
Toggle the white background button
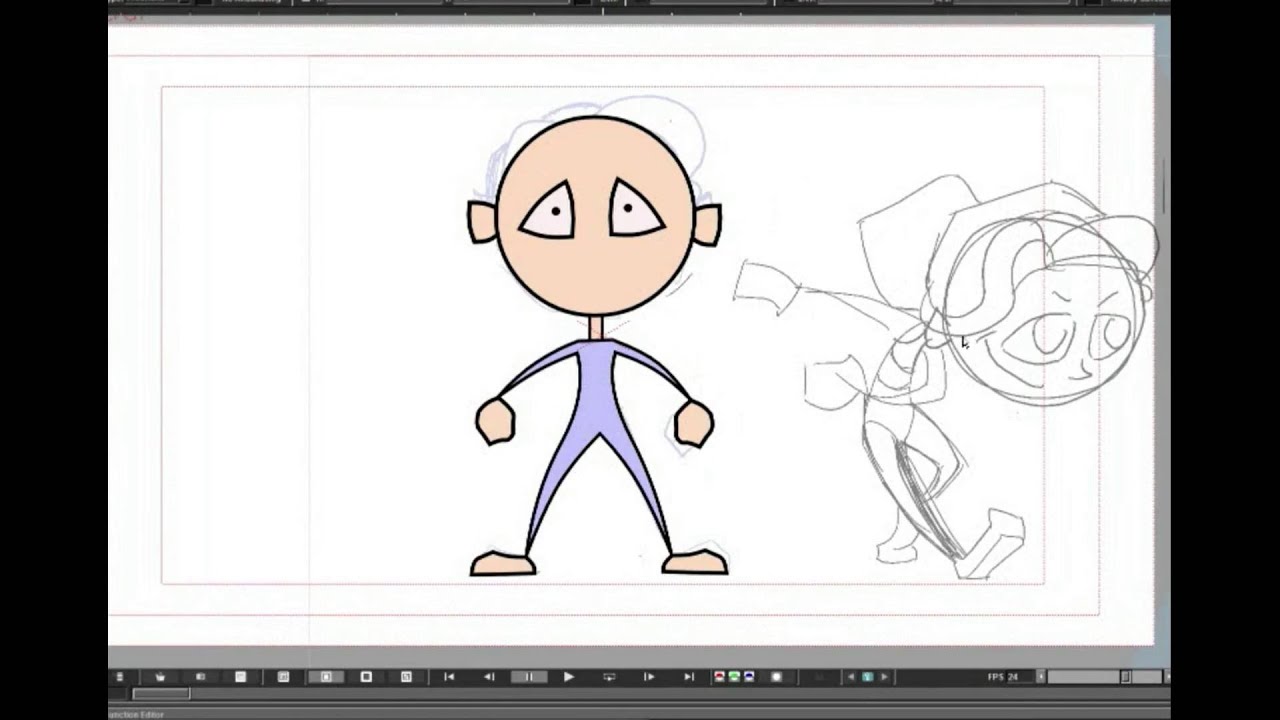[x=326, y=677]
